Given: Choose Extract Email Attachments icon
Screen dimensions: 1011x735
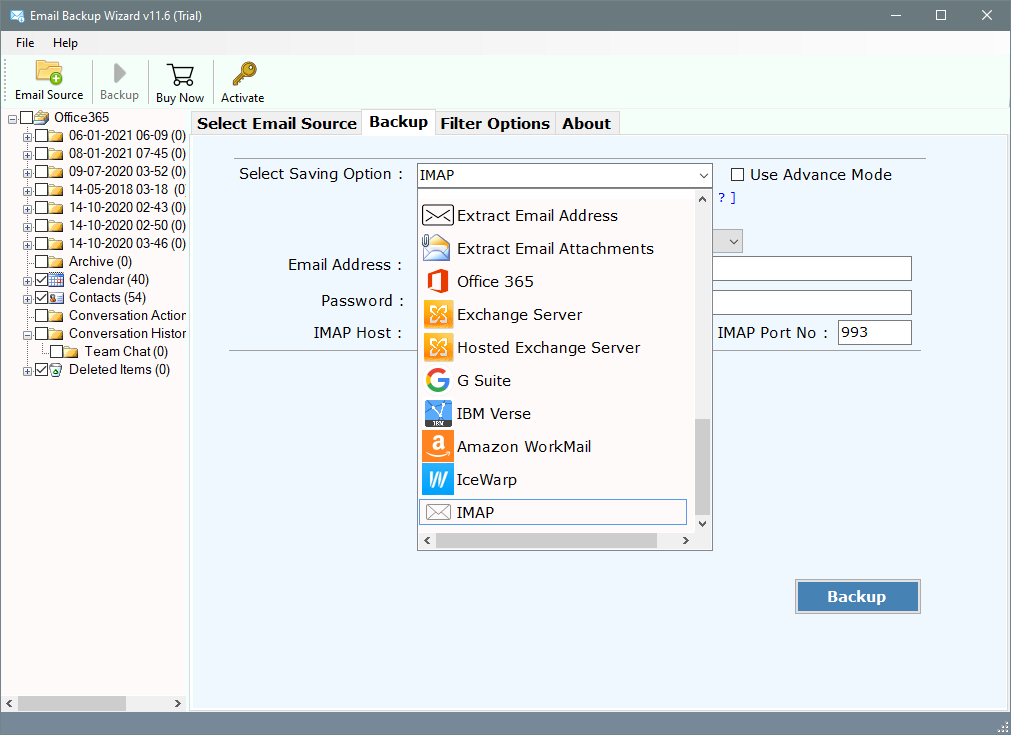Looking at the screenshot, I should (437, 248).
